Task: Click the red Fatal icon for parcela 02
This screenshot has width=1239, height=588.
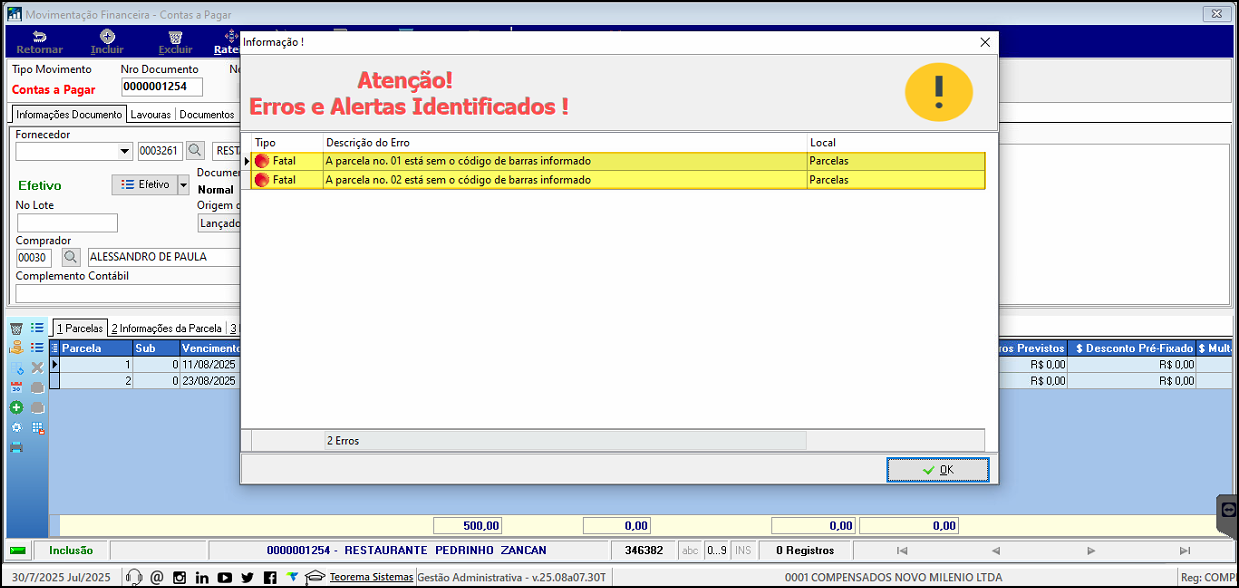Action: click(262, 180)
